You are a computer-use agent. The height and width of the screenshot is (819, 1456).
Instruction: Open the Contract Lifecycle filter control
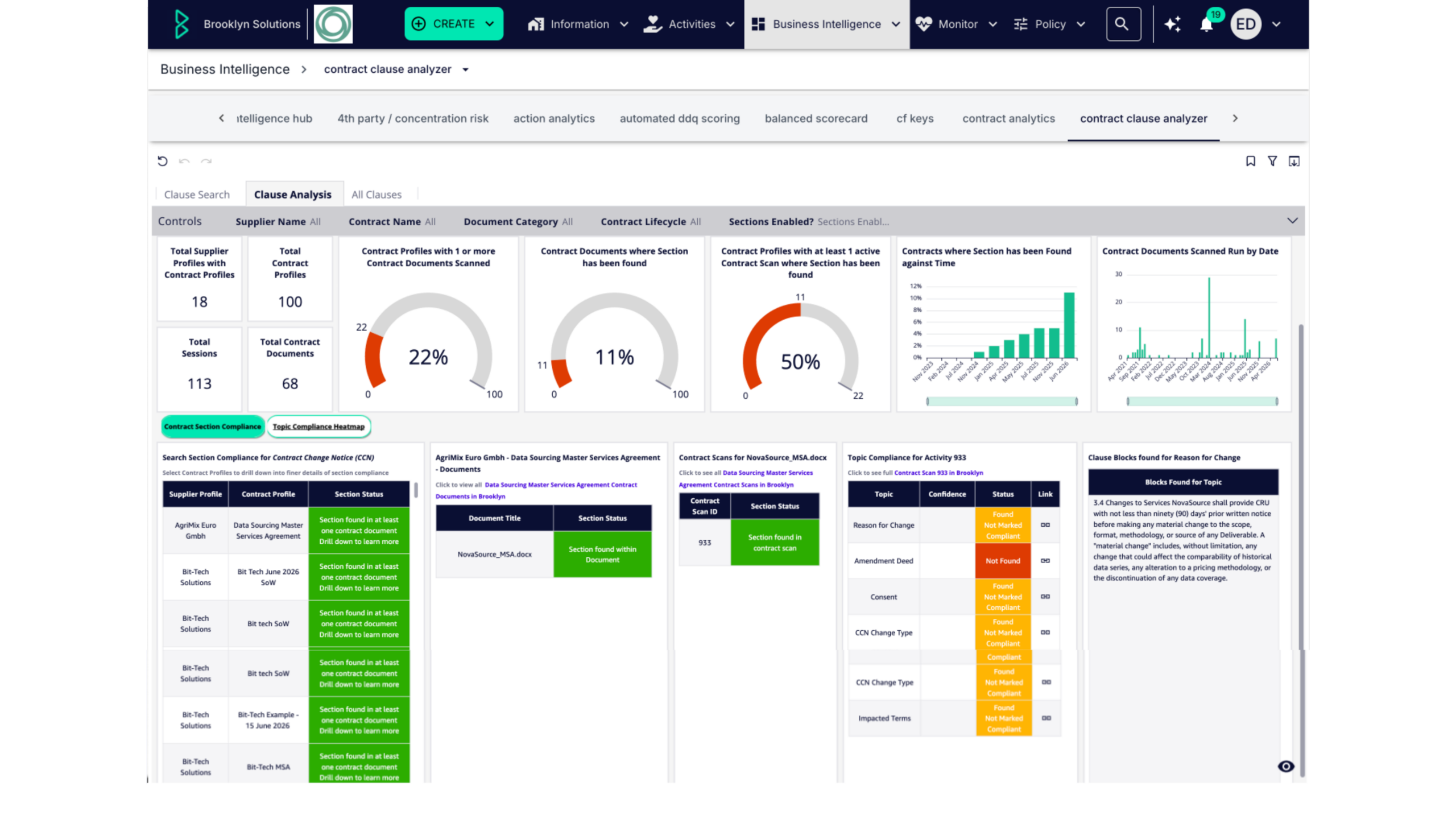(651, 222)
